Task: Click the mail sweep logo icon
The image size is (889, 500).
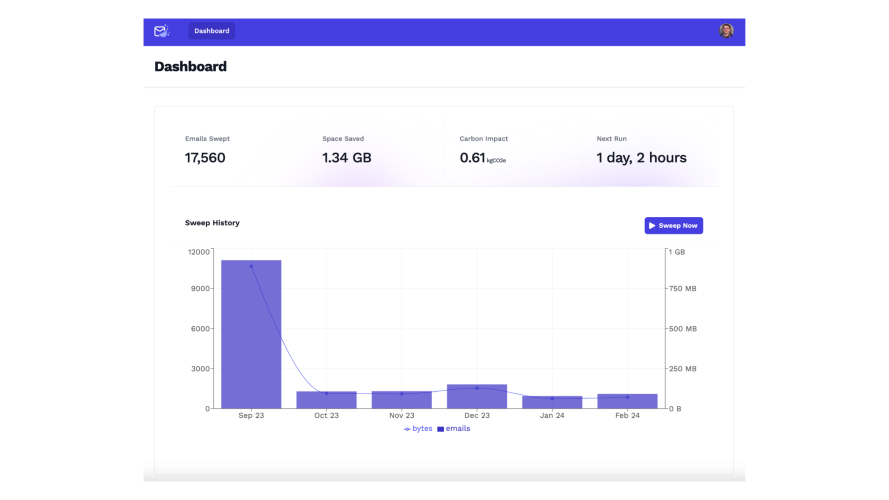Action: [162, 31]
